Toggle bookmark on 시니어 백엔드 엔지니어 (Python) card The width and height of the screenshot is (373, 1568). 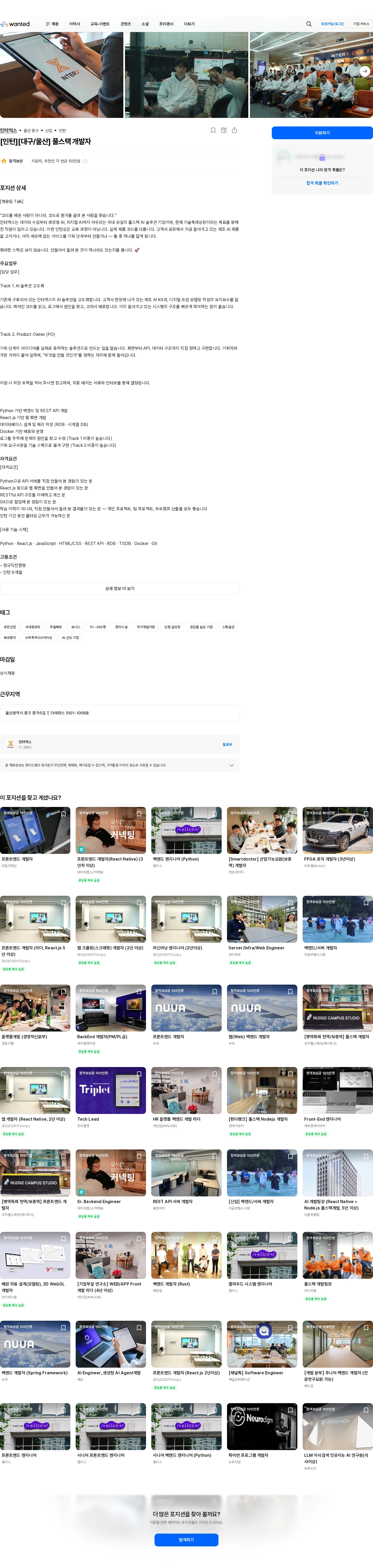pos(214,1410)
